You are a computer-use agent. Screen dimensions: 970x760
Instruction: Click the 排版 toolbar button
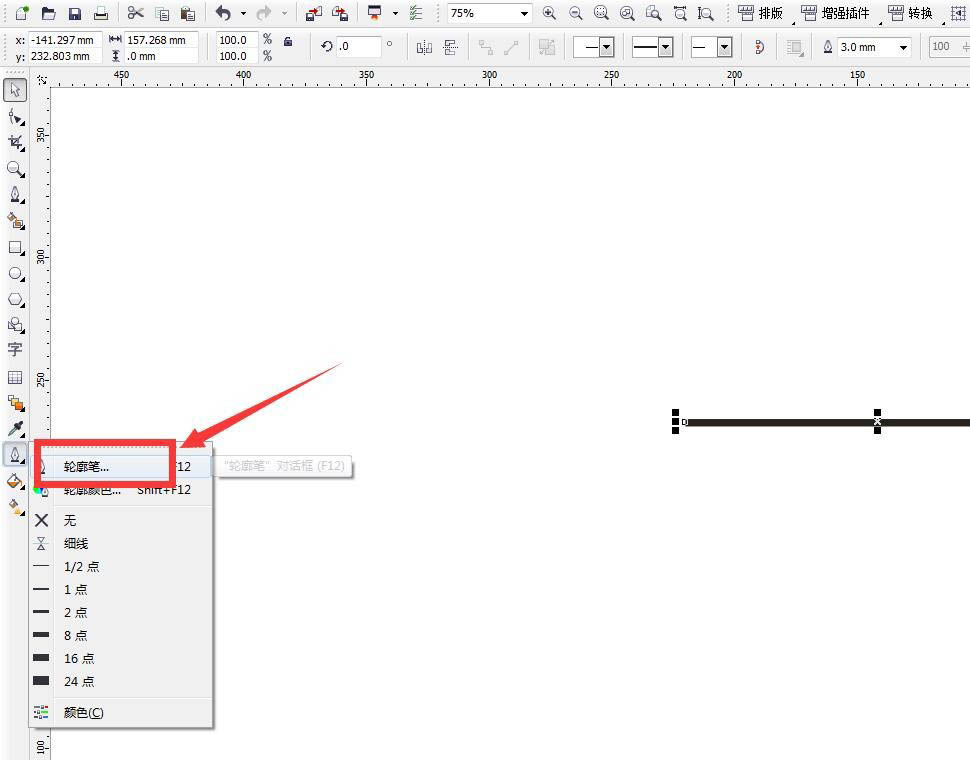pyautogui.click(x=761, y=13)
